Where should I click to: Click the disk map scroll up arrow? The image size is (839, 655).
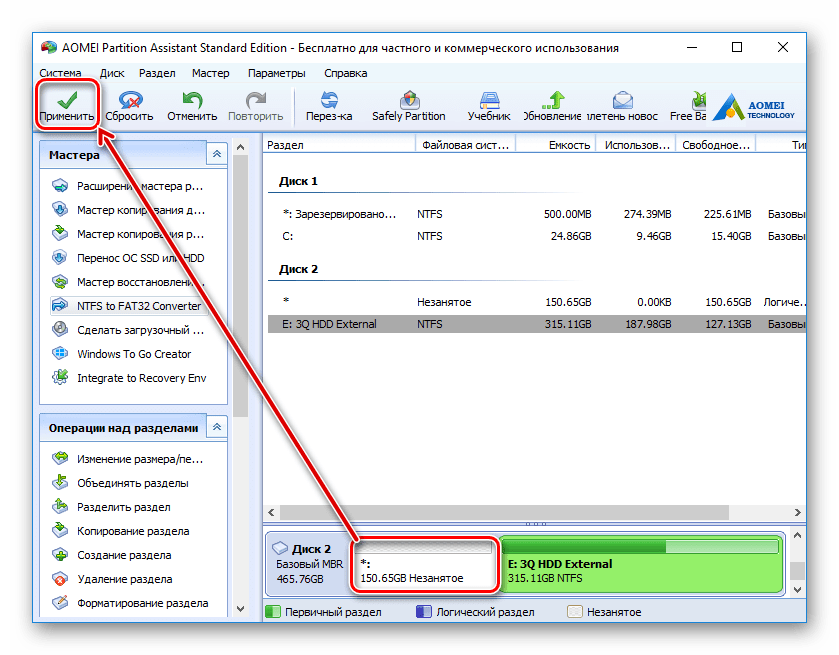tap(797, 535)
